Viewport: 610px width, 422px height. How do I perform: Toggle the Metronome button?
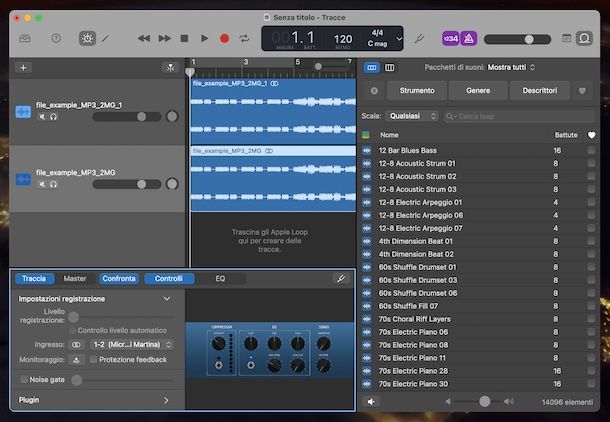coord(469,39)
